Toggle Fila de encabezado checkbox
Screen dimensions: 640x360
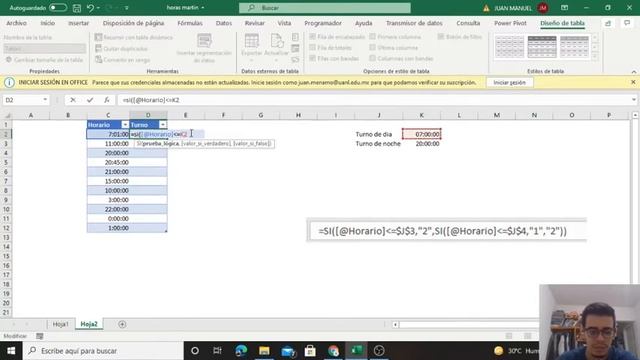pyautogui.click(x=312, y=37)
